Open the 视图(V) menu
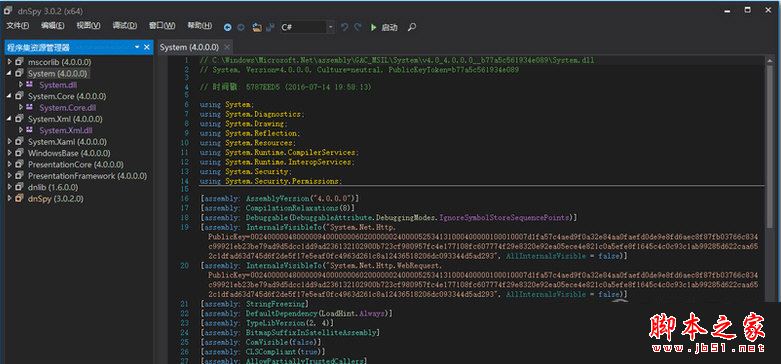781x364 pixels. point(89,25)
